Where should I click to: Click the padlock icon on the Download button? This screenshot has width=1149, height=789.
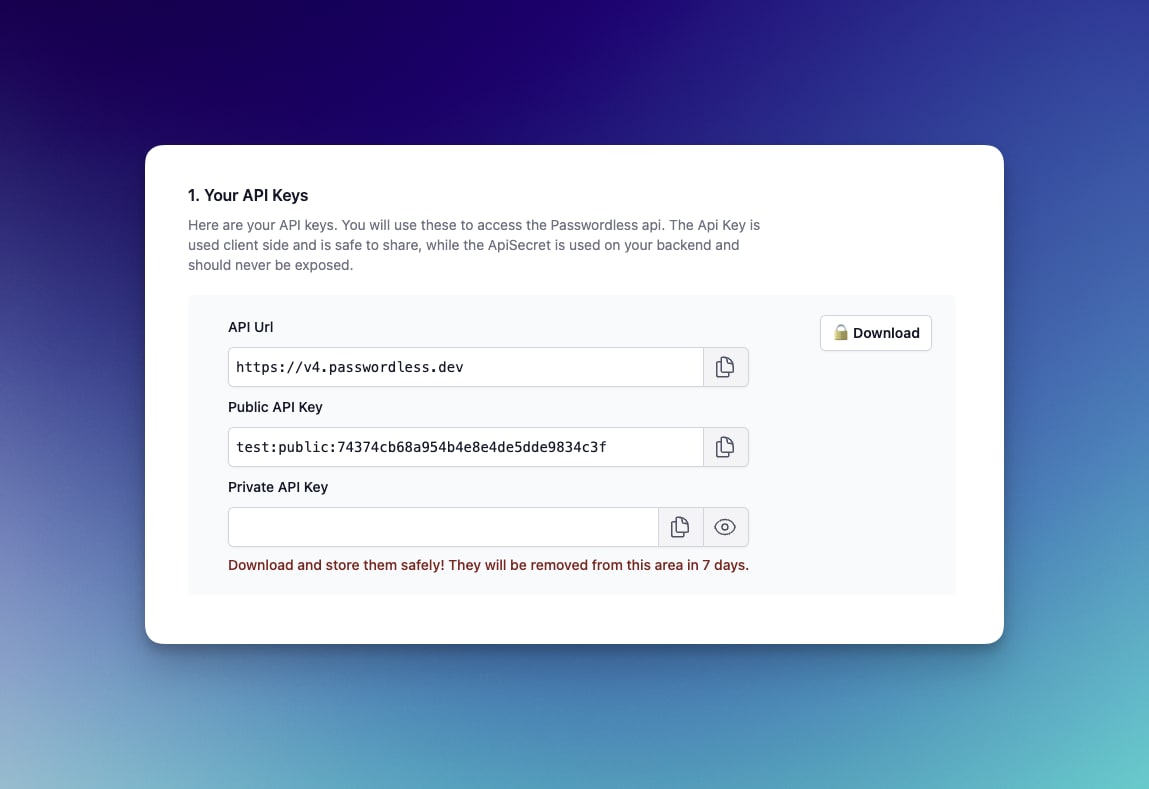point(840,332)
